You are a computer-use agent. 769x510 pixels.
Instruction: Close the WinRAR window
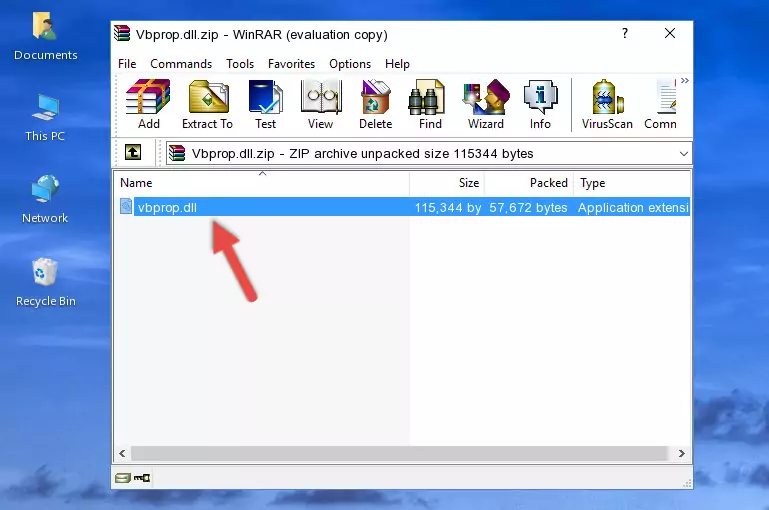[x=670, y=33]
